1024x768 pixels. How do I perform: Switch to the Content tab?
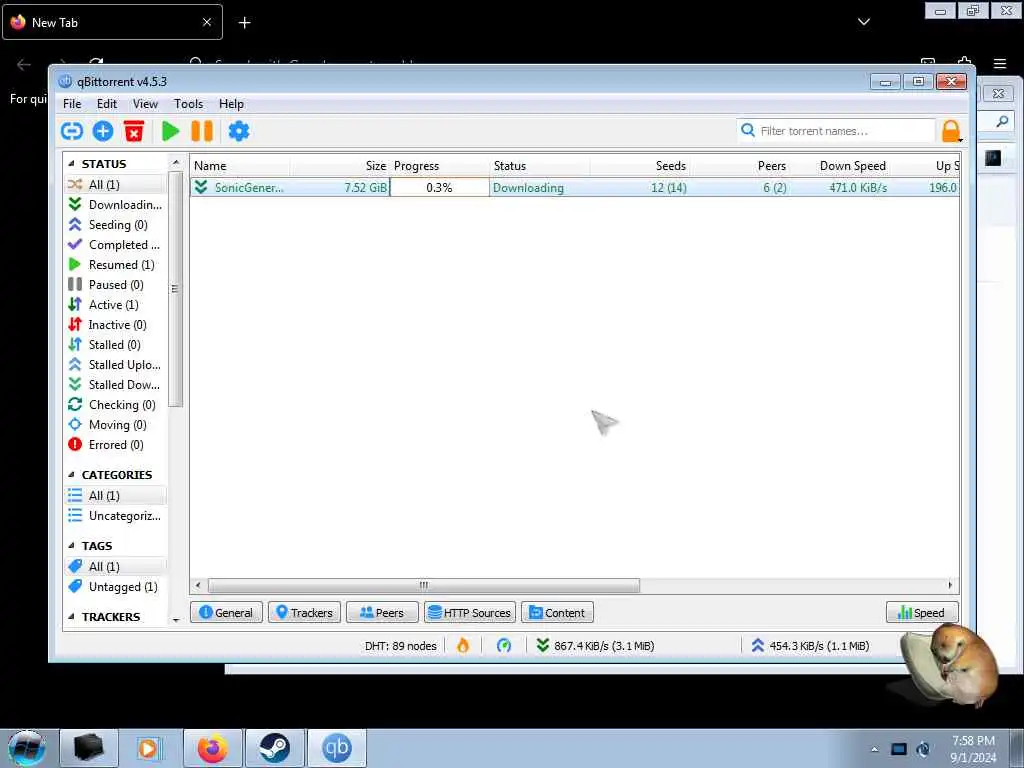557,613
